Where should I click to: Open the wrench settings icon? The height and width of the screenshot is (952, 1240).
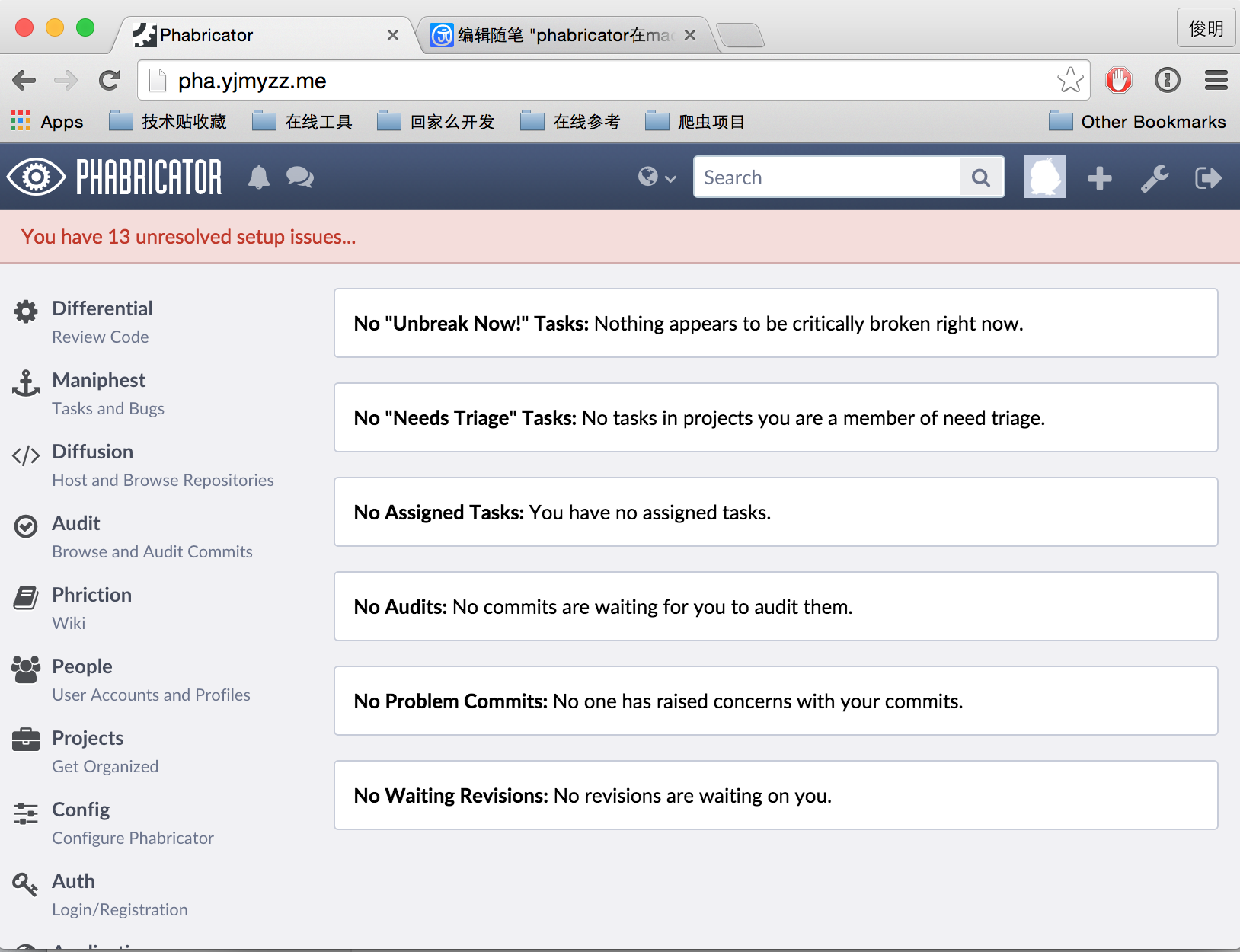tap(1155, 178)
